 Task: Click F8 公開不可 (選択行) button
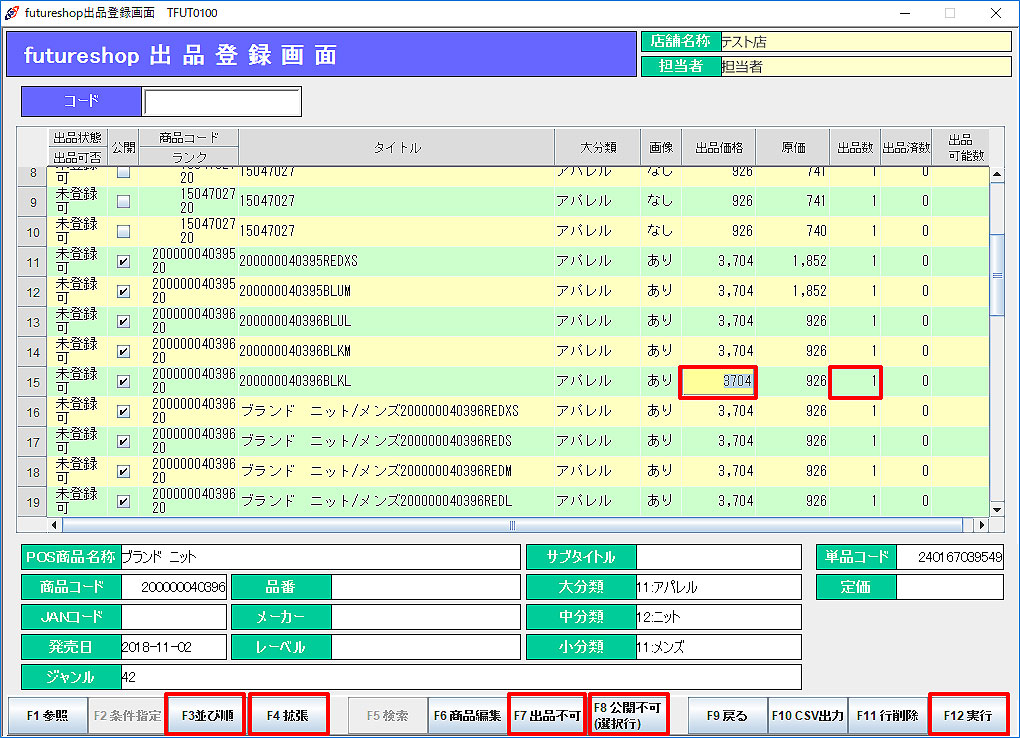627,716
